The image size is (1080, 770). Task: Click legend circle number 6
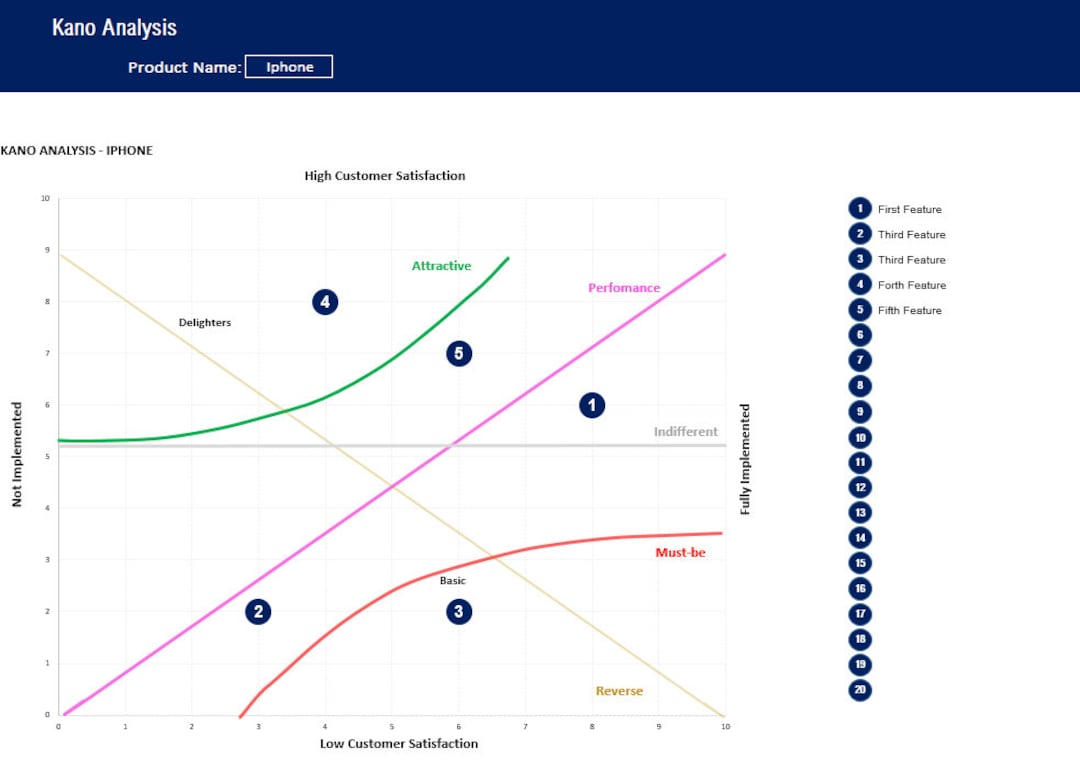click(x=860, y=335)
